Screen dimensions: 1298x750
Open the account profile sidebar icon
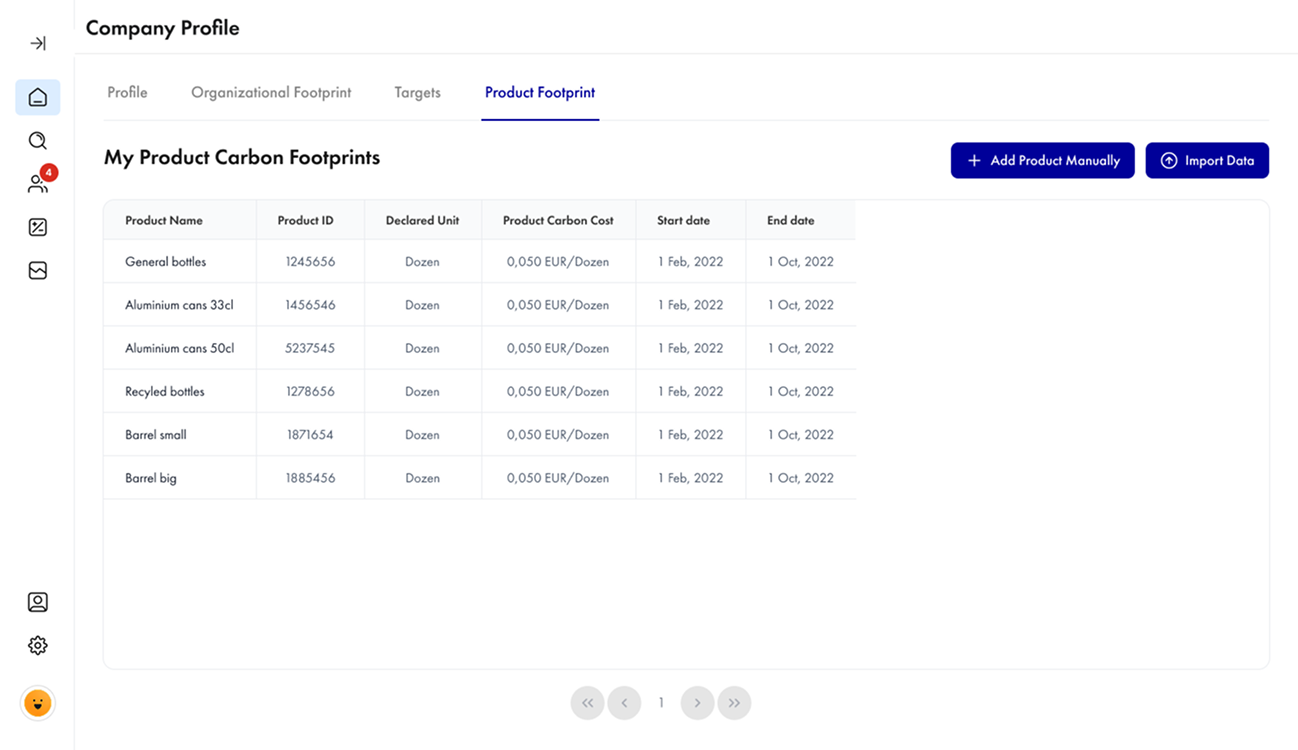[x=38, y=602]
